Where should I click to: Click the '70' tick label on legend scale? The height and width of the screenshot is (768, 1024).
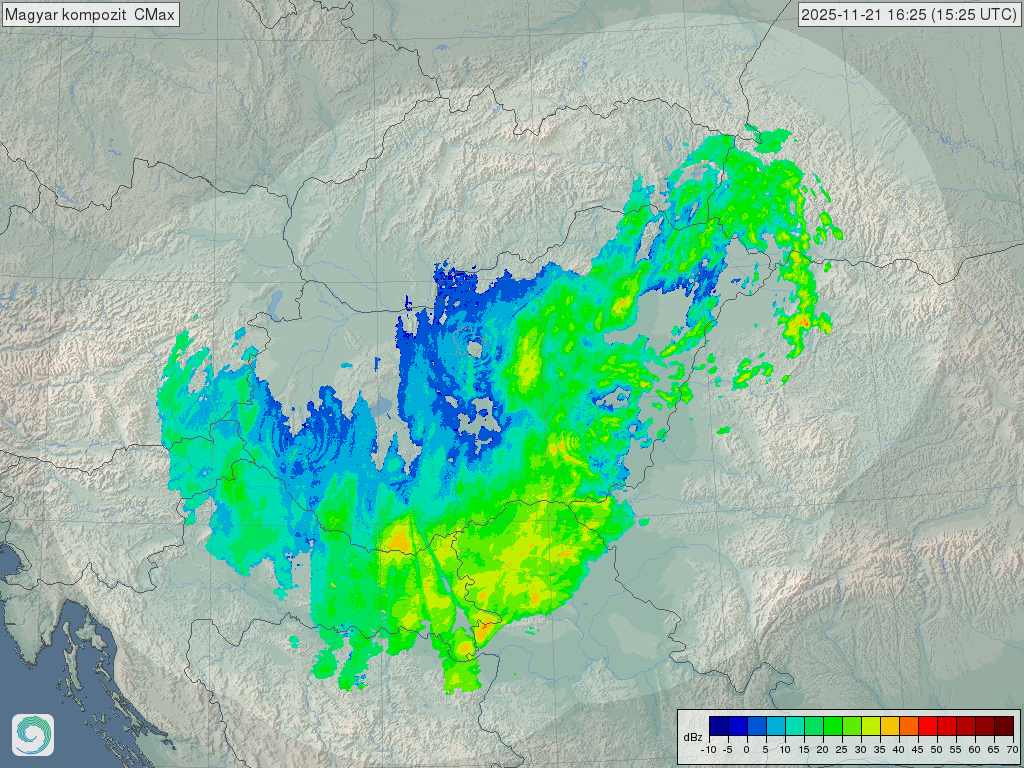click(1012, 749)
